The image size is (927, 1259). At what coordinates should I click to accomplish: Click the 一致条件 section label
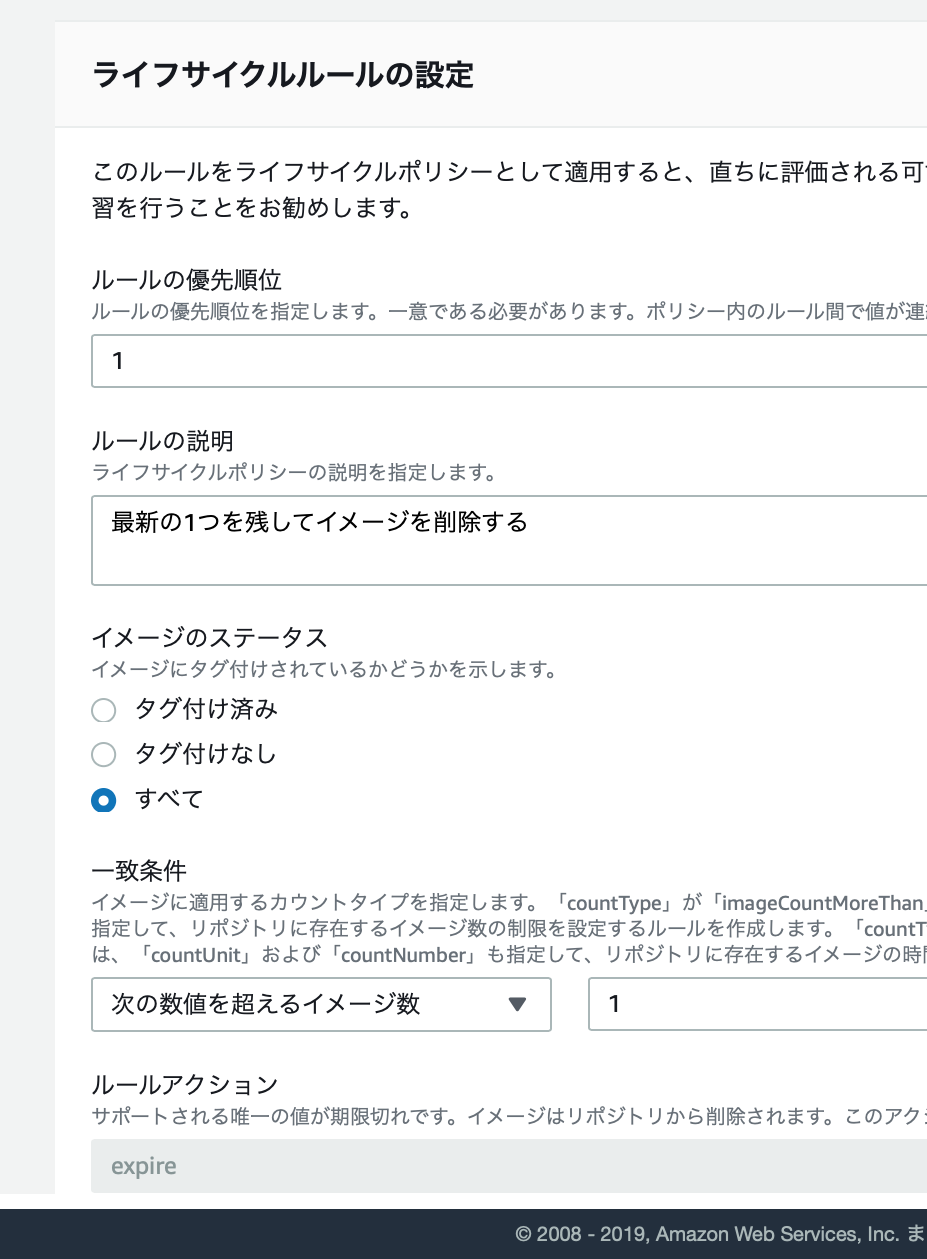tap(122, 869)
